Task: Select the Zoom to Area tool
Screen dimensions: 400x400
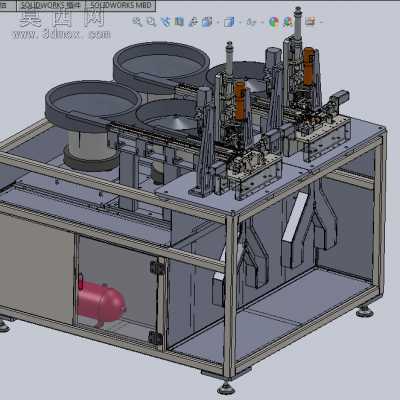Action: [151, 22]
